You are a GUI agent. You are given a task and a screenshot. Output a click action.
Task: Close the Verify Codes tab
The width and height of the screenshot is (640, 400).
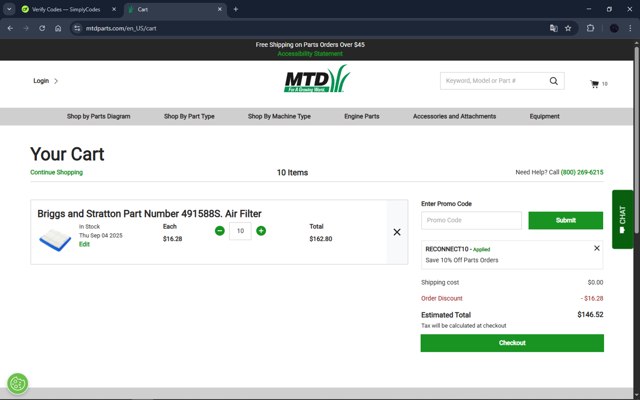(x=114, y=9)
